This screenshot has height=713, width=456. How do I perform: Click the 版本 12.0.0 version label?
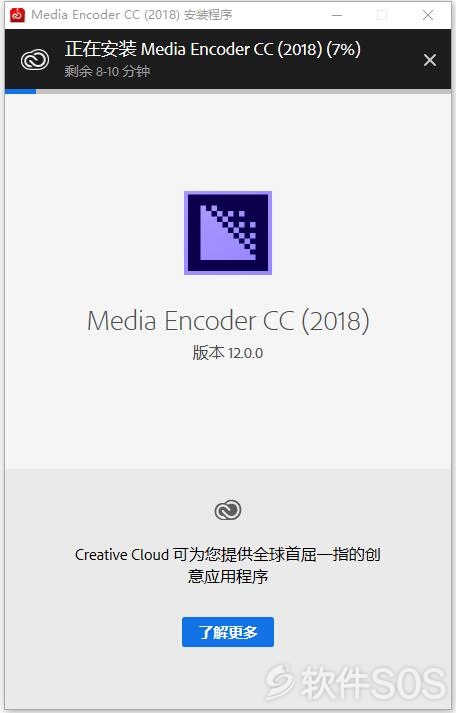click(228, 353)
